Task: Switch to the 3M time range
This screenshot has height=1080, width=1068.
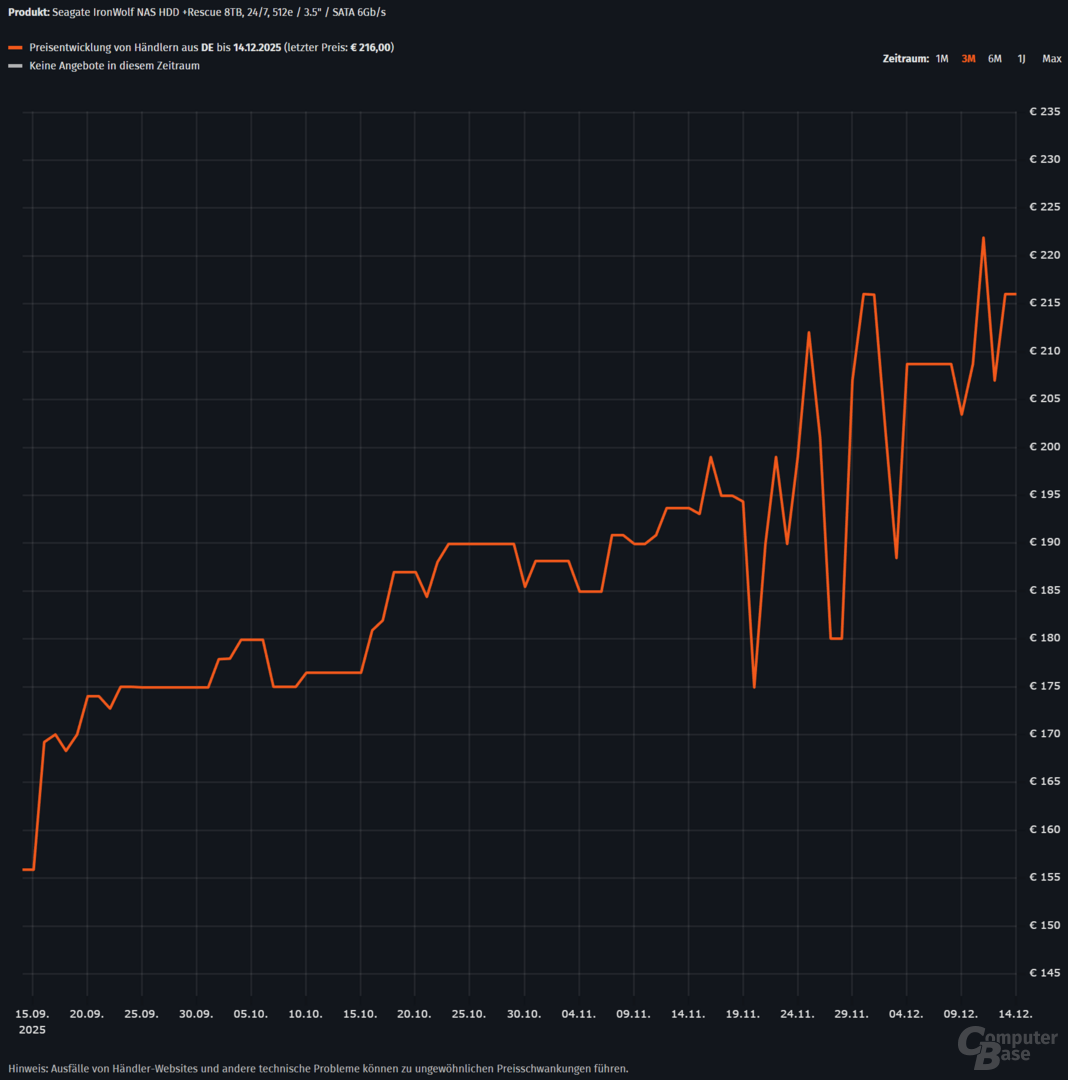Action: (968, 59)
